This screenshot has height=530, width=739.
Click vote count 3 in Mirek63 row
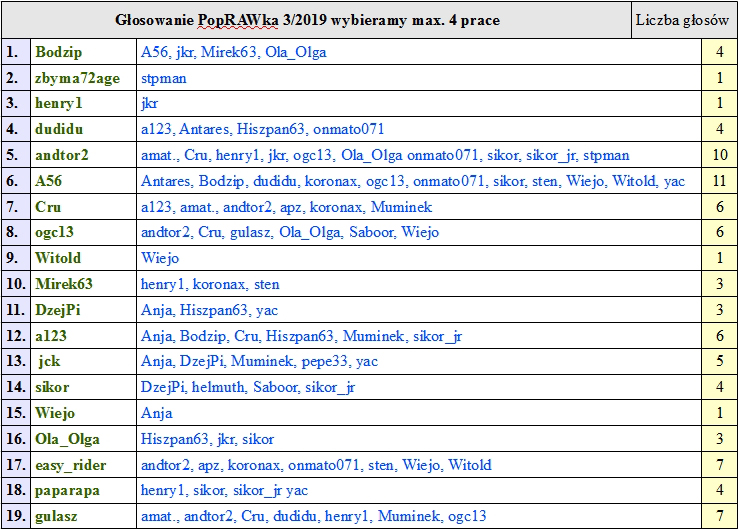point(719,284)
